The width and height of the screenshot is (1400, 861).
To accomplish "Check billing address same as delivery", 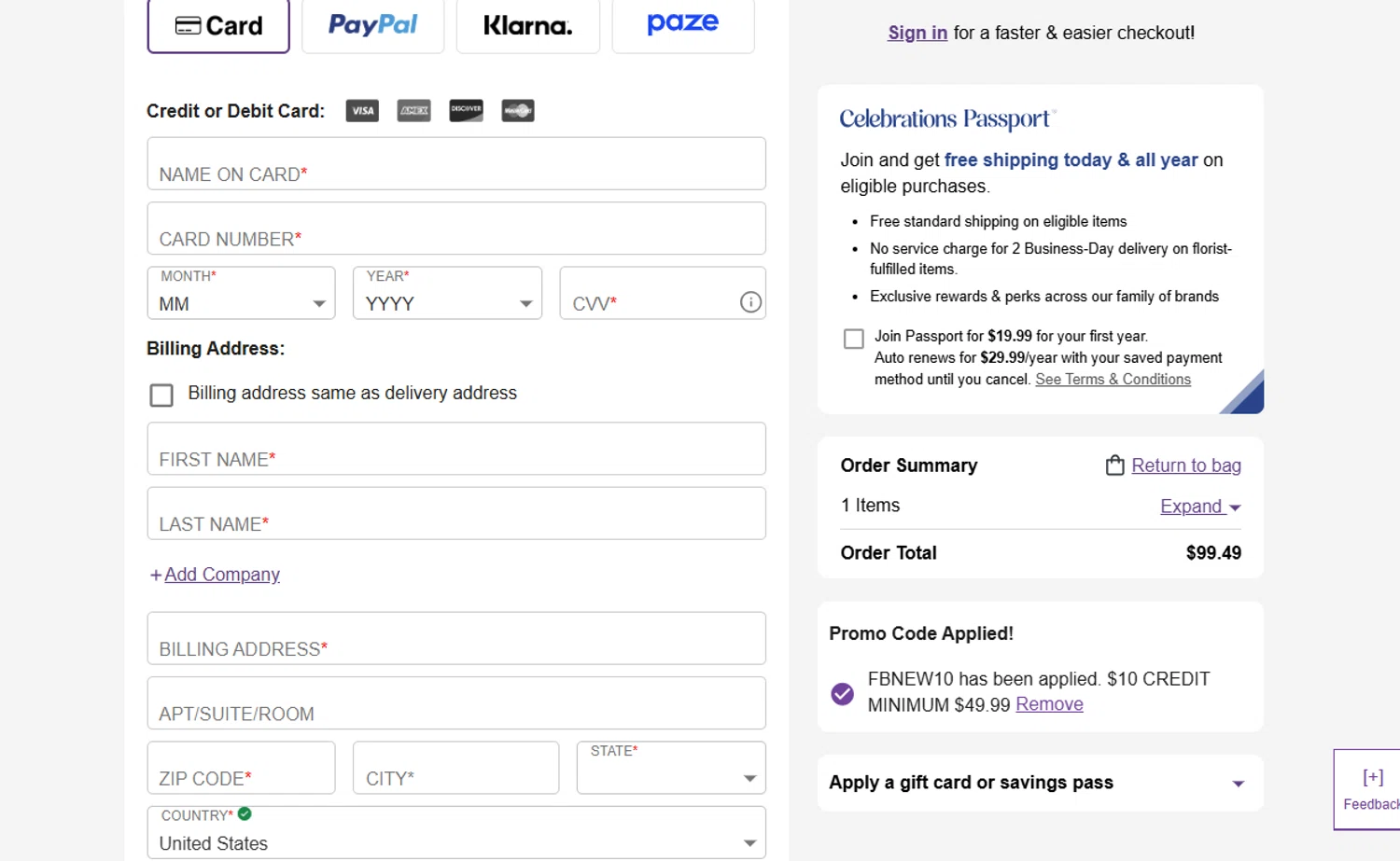I will (x=161, y=395).
